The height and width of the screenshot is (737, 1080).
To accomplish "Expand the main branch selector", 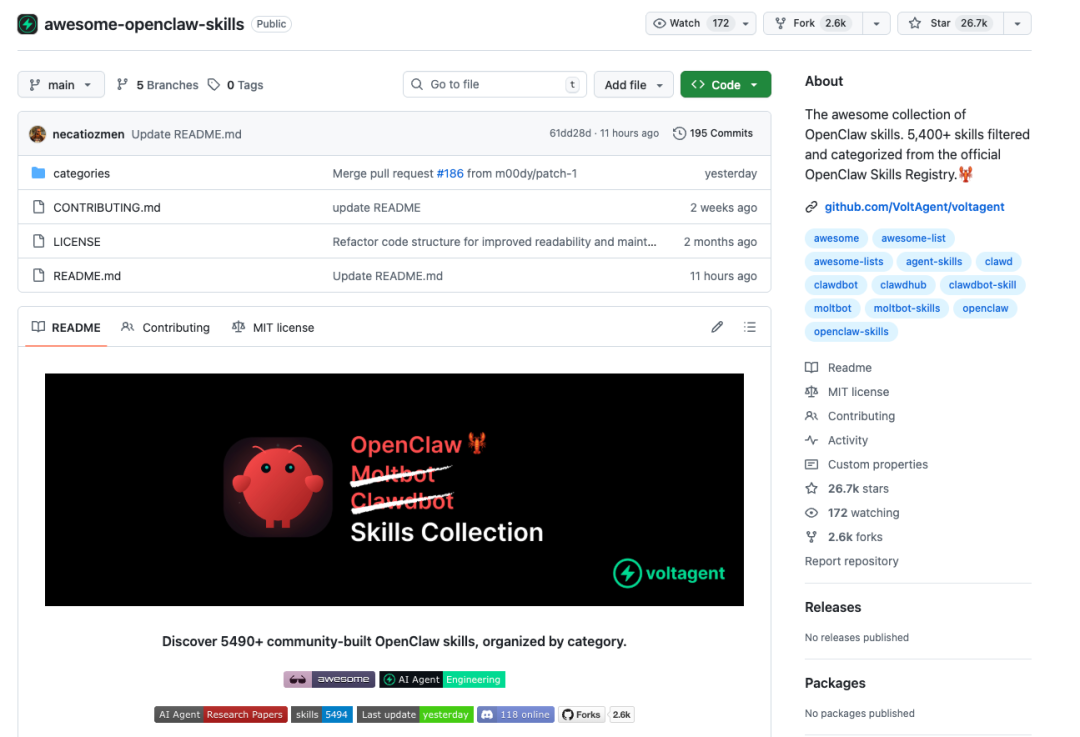I will (x=61, y=85).
